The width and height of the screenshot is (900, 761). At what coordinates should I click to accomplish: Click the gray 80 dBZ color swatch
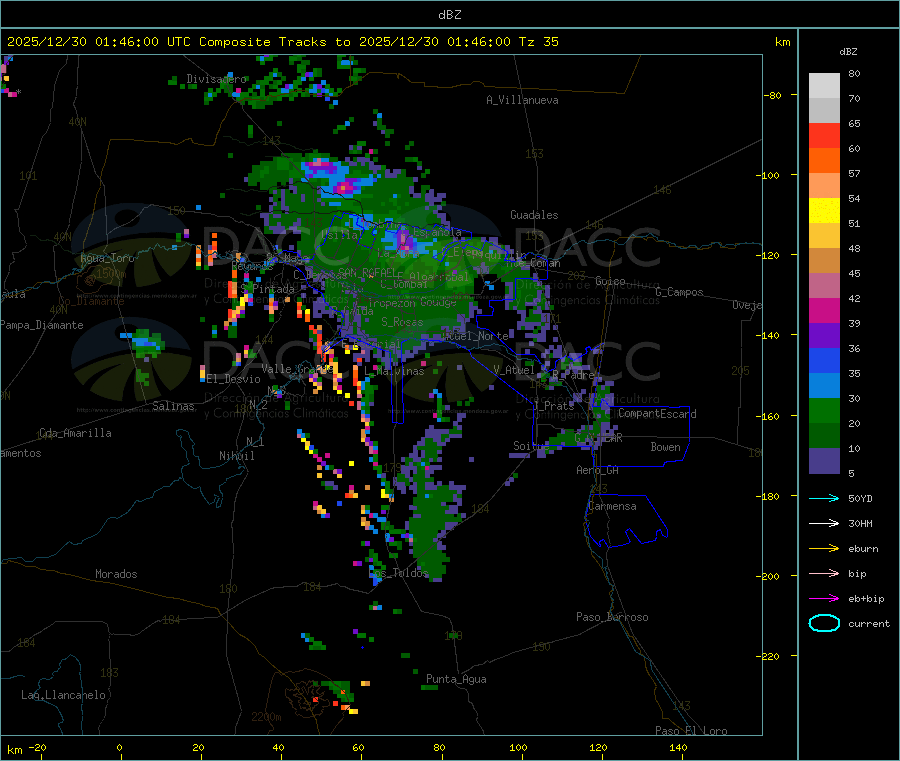(x=824, y=86)
